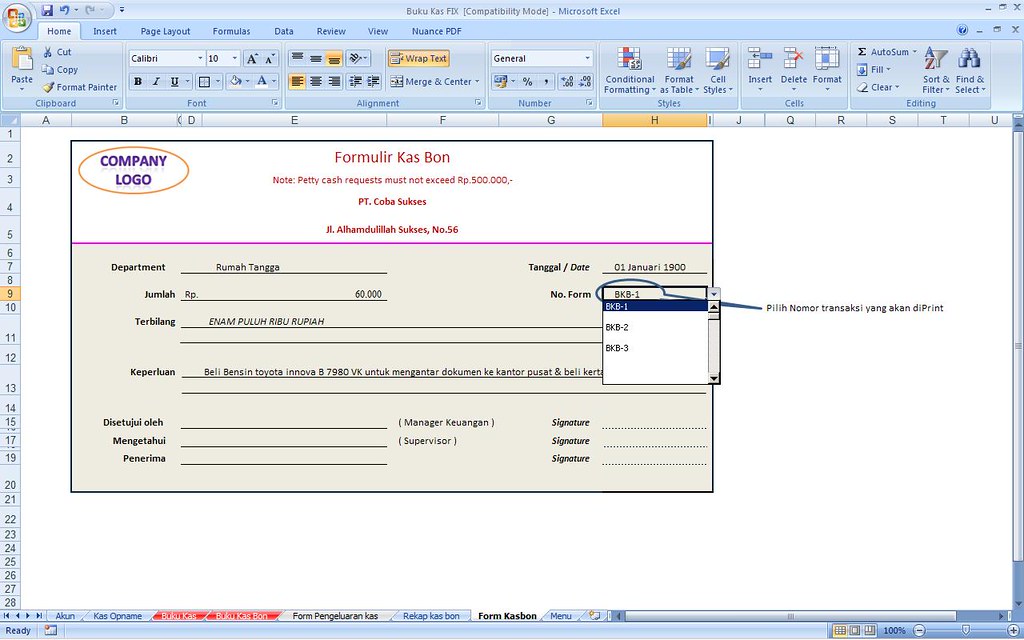Open Conditional Formatting menu
Image resolution: width=1024 pixels, height=640 pixels.
(x=630, y=71)
